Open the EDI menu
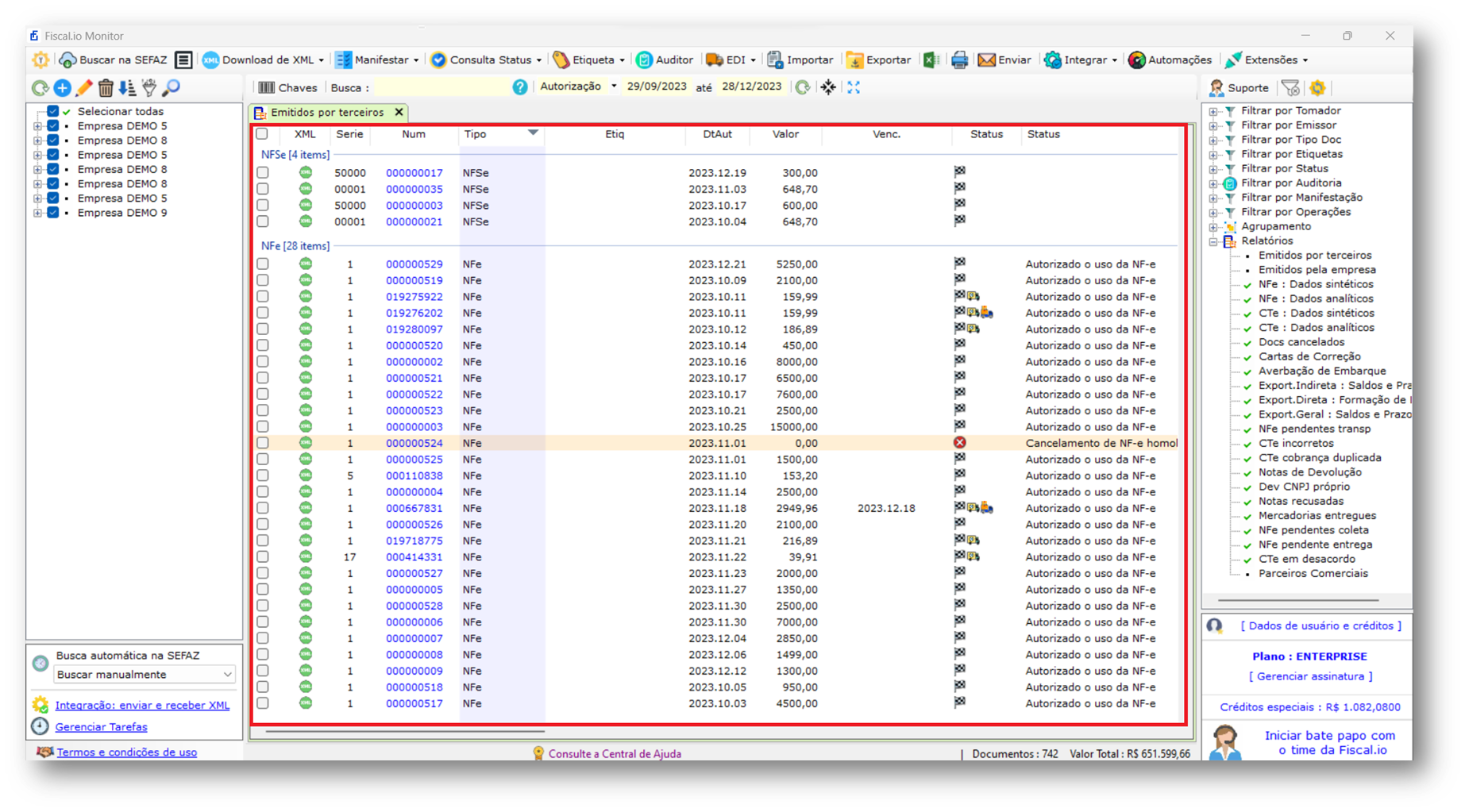The height and width of the screenshot is (812, 1465). tap(731, 60)
